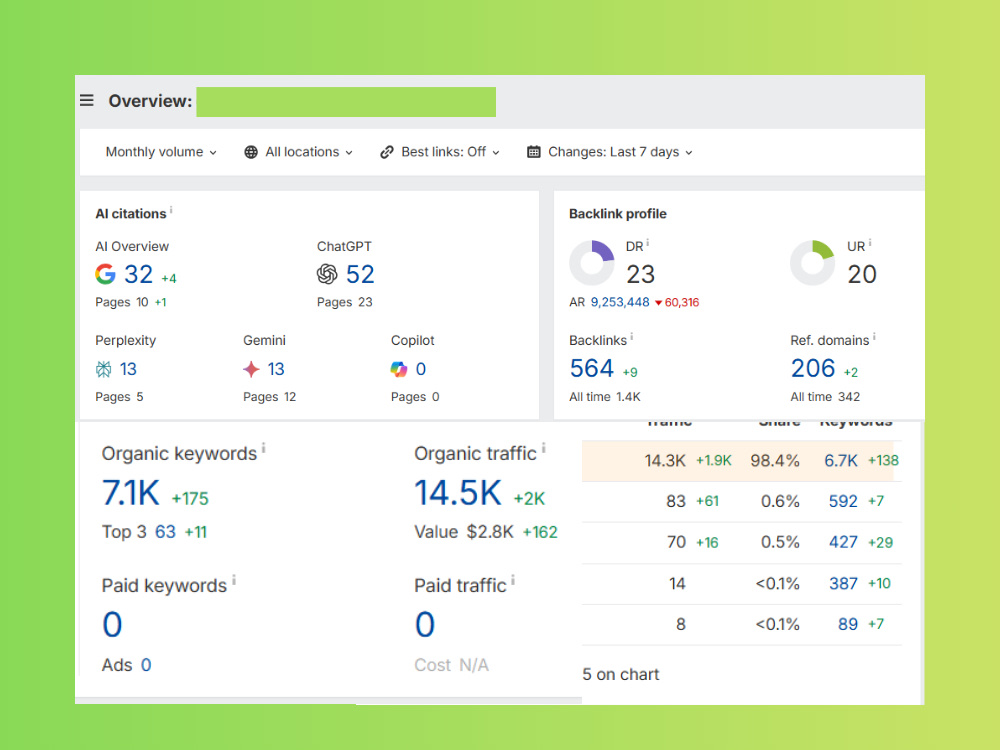
Task: Click the info icon beside AI citations
Action: point(171,209)
